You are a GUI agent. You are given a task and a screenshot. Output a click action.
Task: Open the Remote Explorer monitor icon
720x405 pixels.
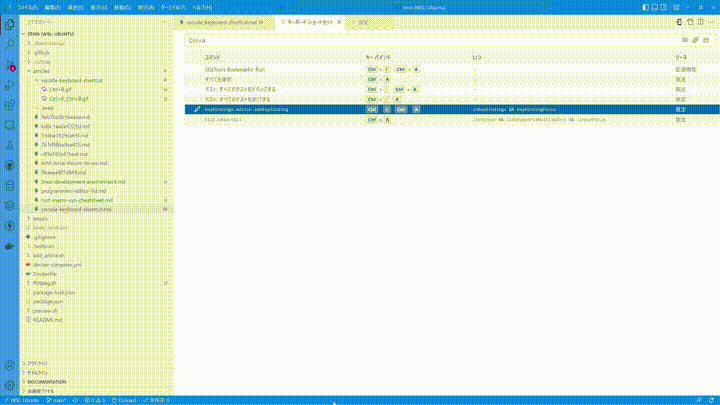click(x=10, y=125)
